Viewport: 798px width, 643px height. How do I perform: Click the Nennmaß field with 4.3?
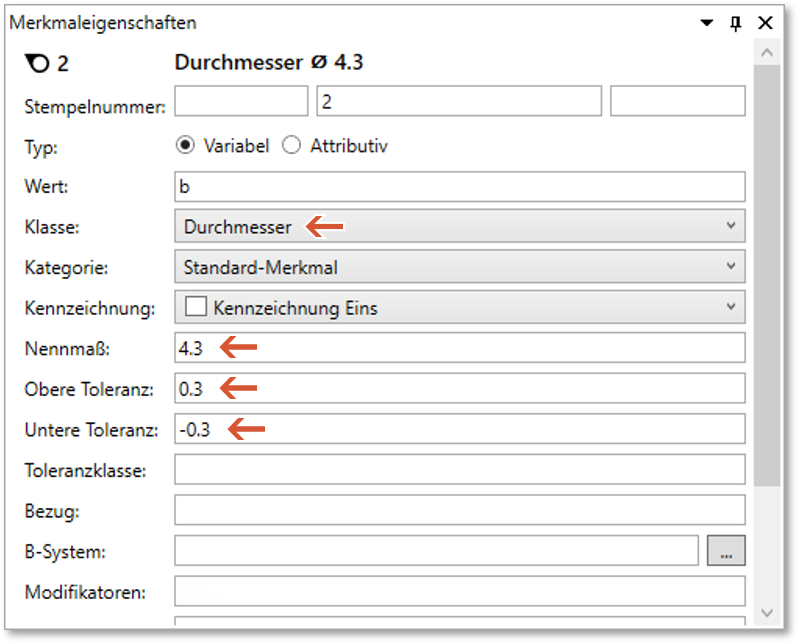click(459, 348)
